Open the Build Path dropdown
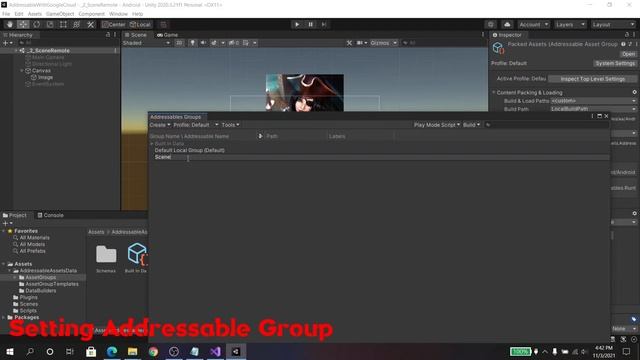 (593, 109)
